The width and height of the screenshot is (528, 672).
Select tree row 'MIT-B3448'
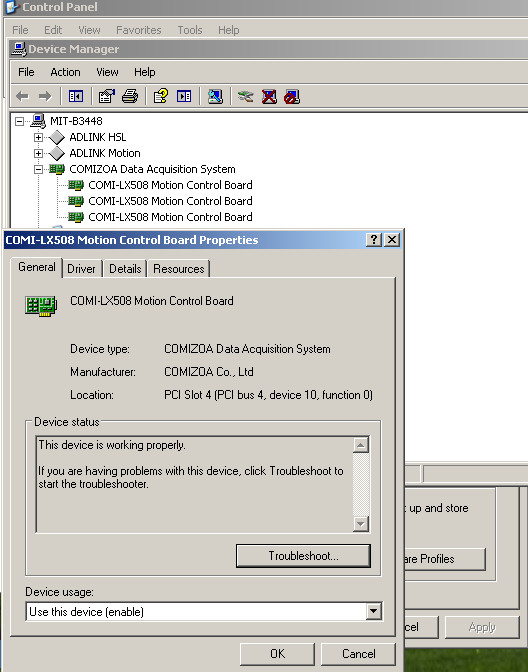76,121
